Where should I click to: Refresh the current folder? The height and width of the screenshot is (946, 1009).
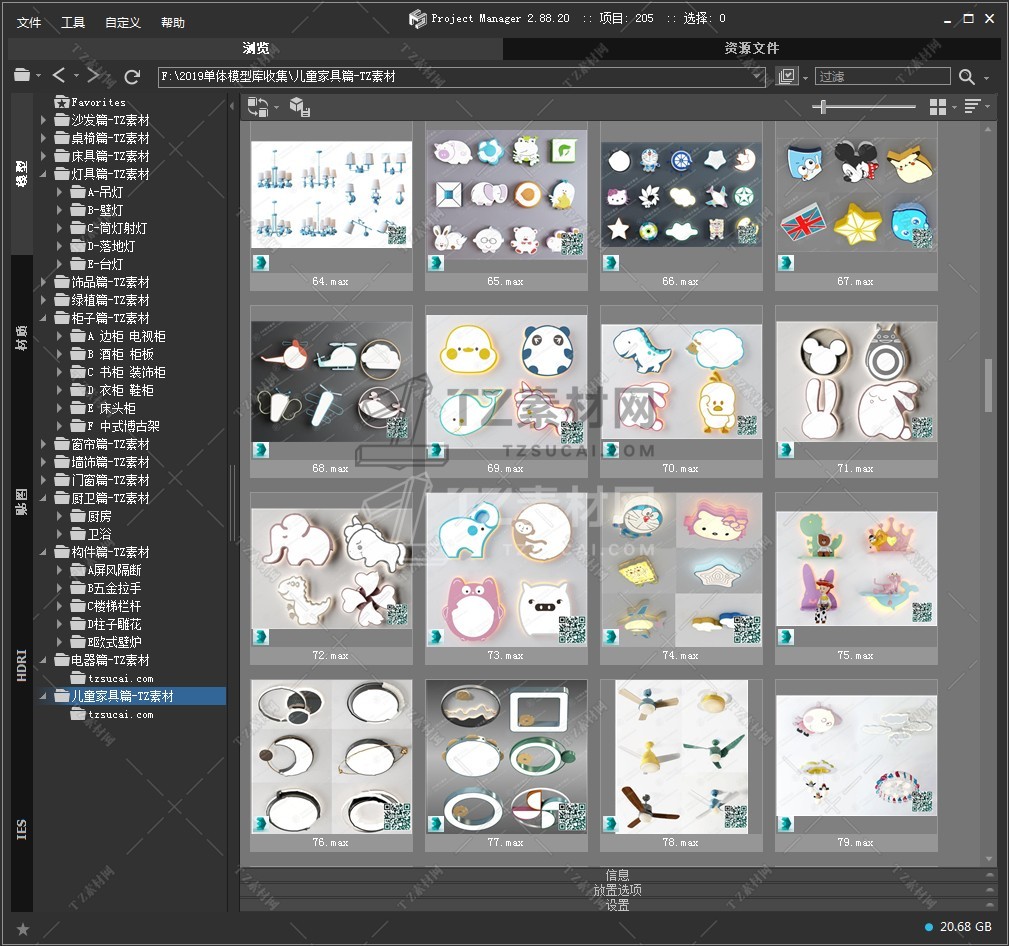(132, 77)
